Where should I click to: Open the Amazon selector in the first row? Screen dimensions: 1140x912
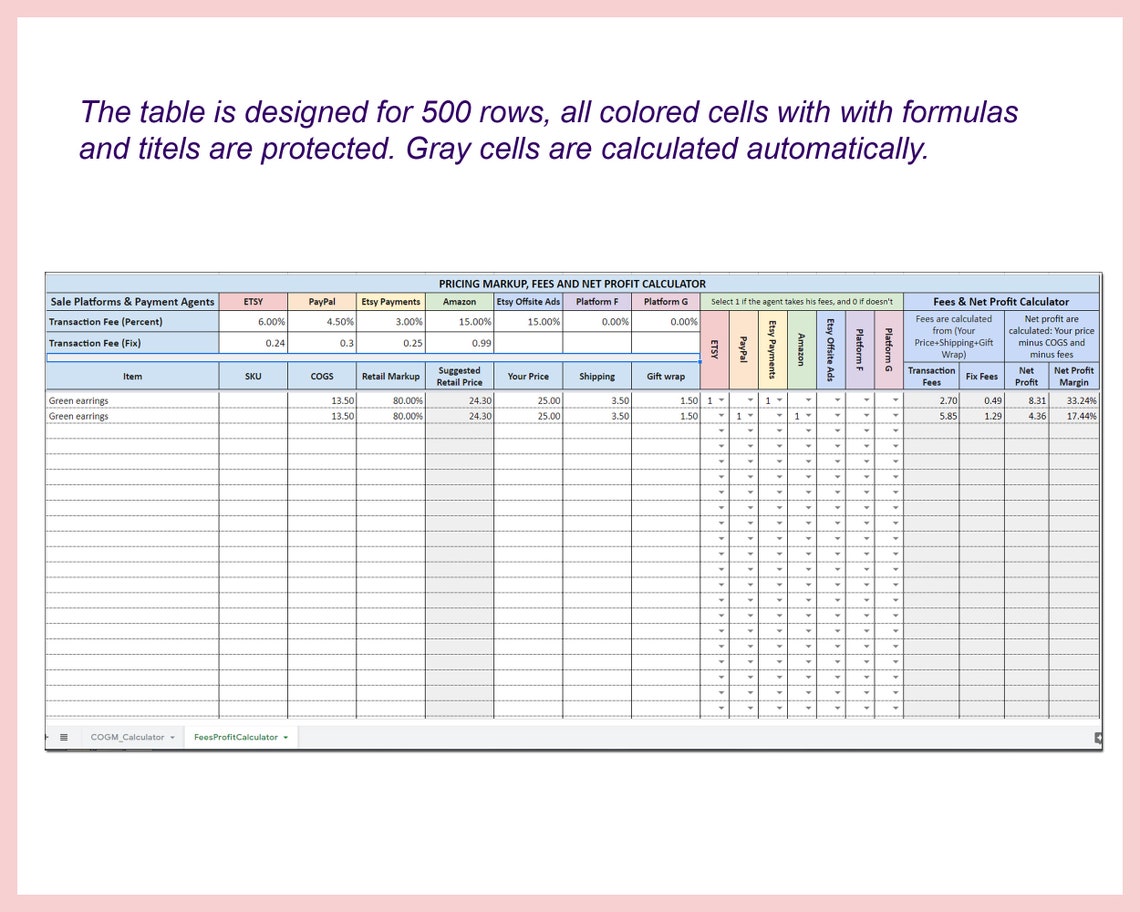[x=807, y=399]
